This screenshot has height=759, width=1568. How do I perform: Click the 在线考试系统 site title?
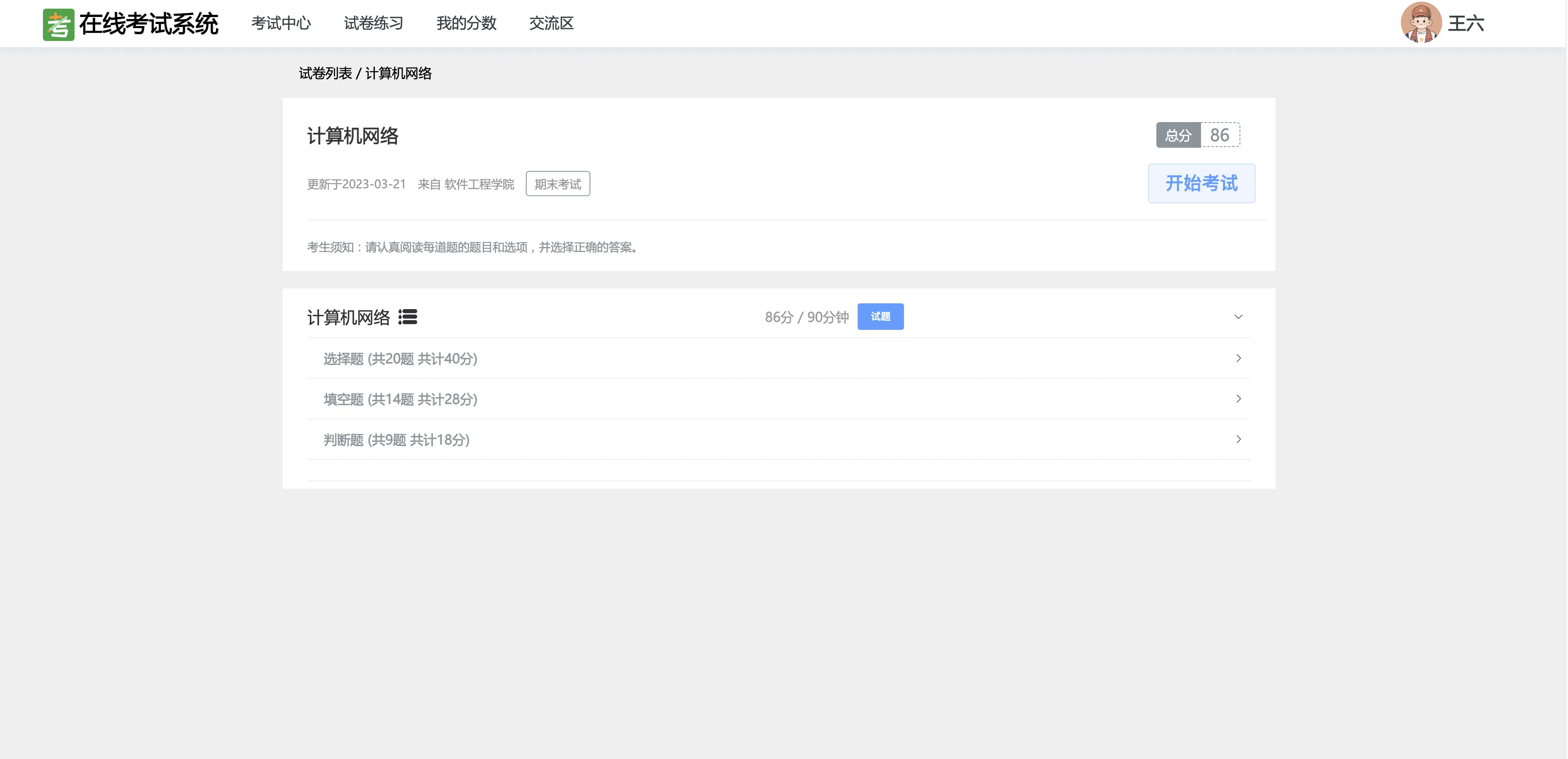point(149,24)
